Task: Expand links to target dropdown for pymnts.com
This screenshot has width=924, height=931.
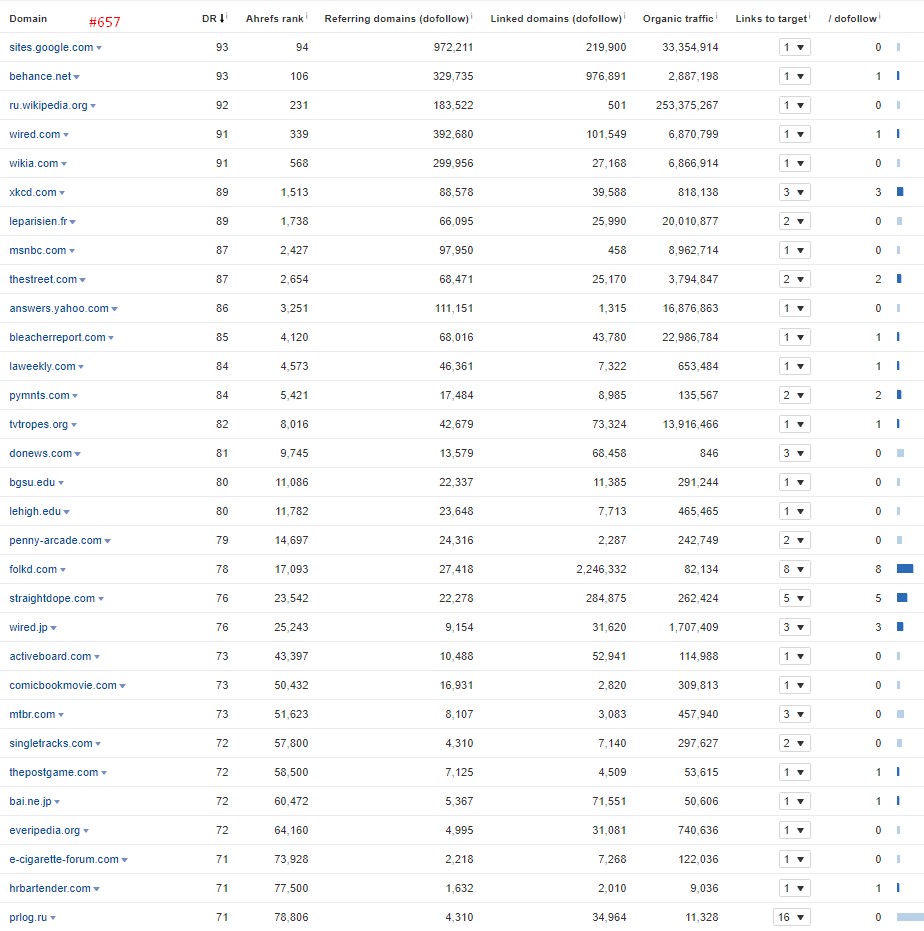Action: 794,395
